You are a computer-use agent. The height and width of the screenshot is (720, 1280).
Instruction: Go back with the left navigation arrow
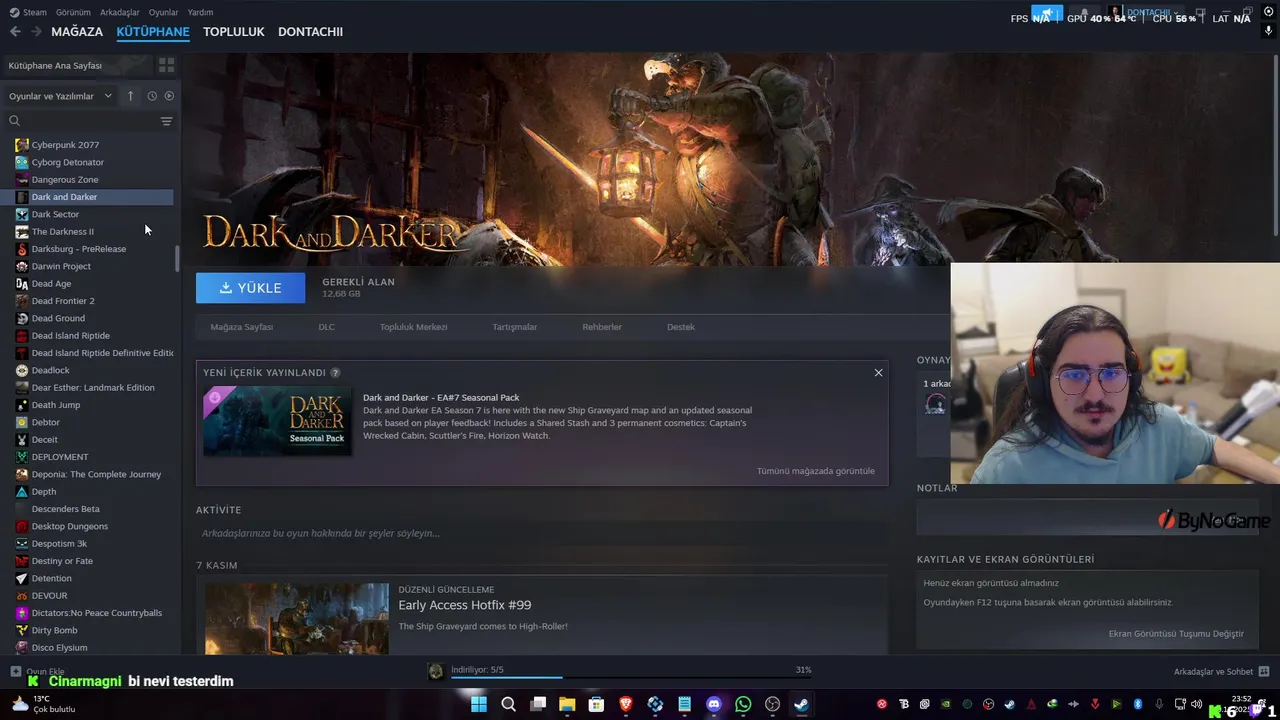(15, 32)
